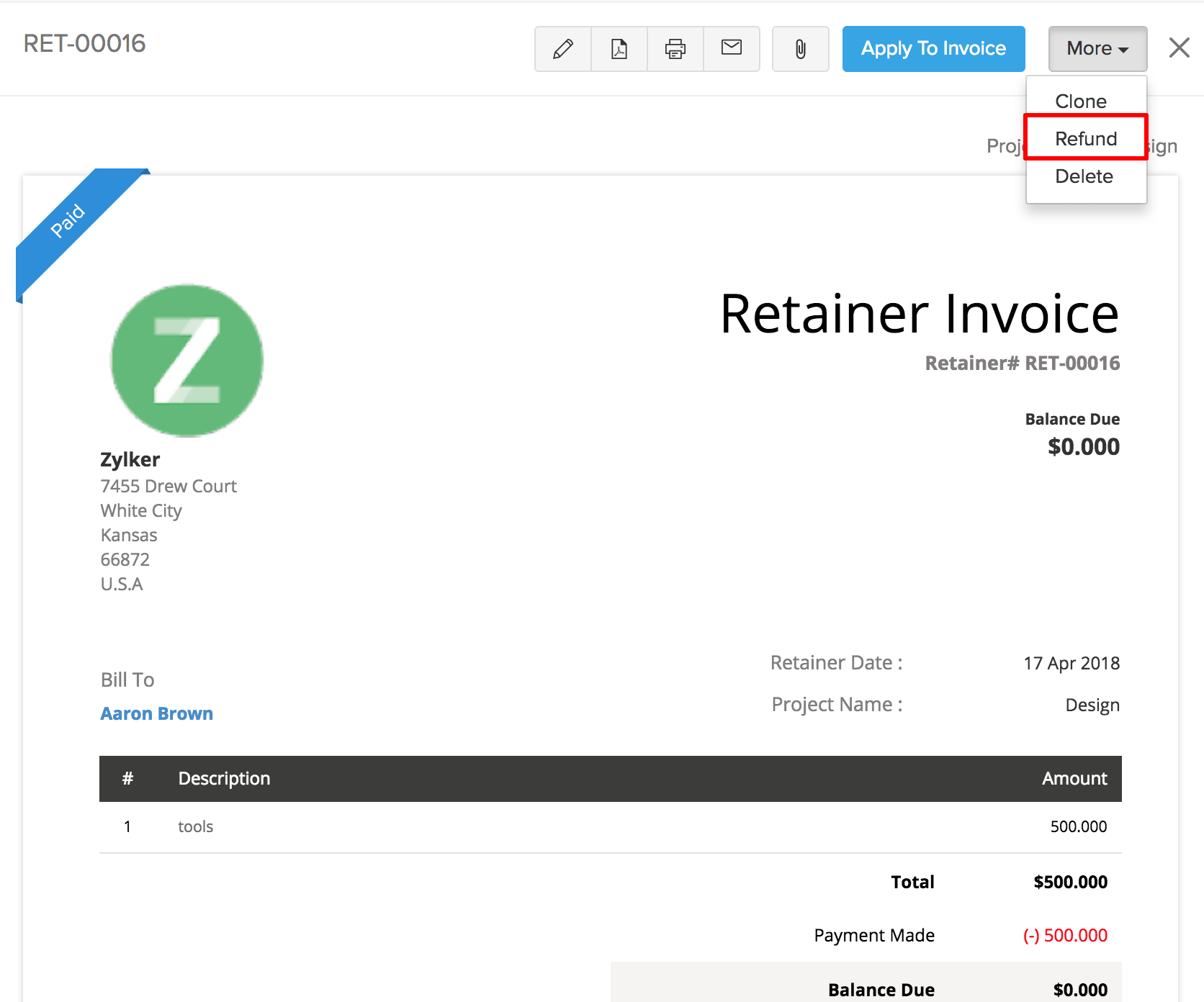Close the RET-00016 invoice panel

1179,48
